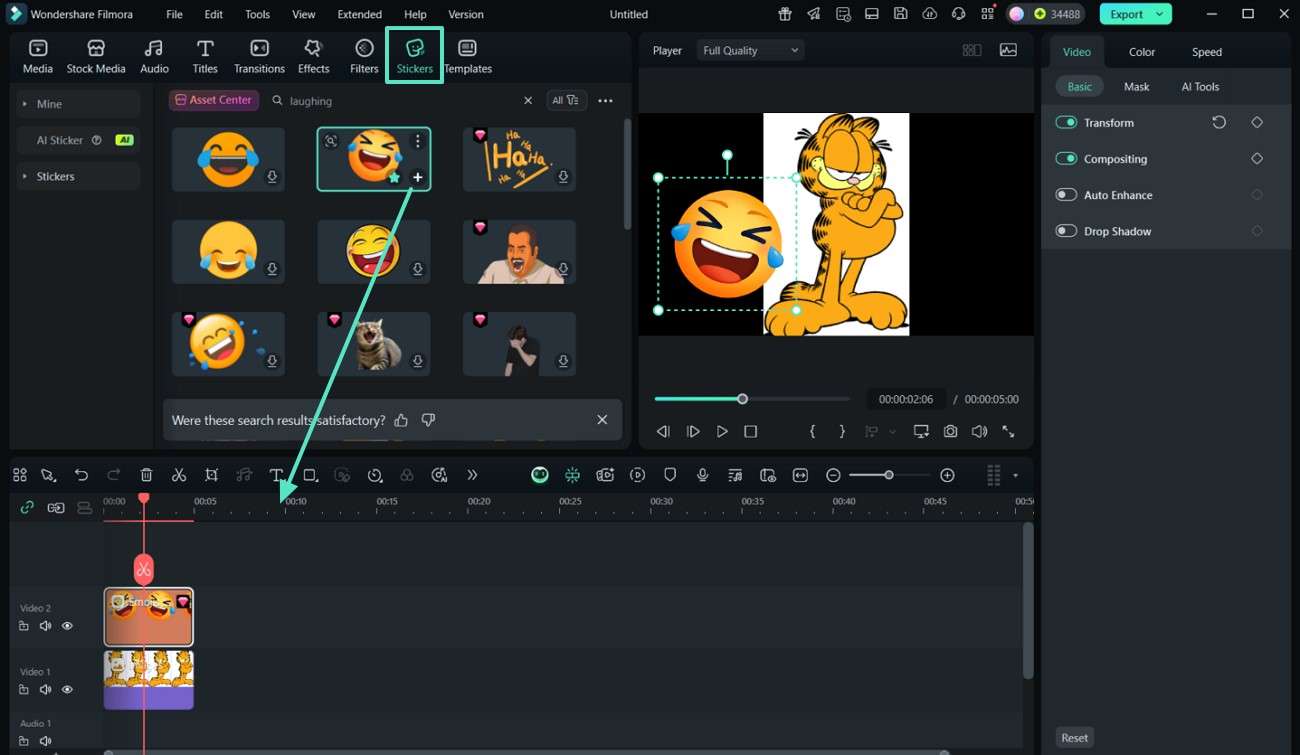Screen dimensions: 1300x755
Task: Split clip with scissors icon
Action: (179, 475)
